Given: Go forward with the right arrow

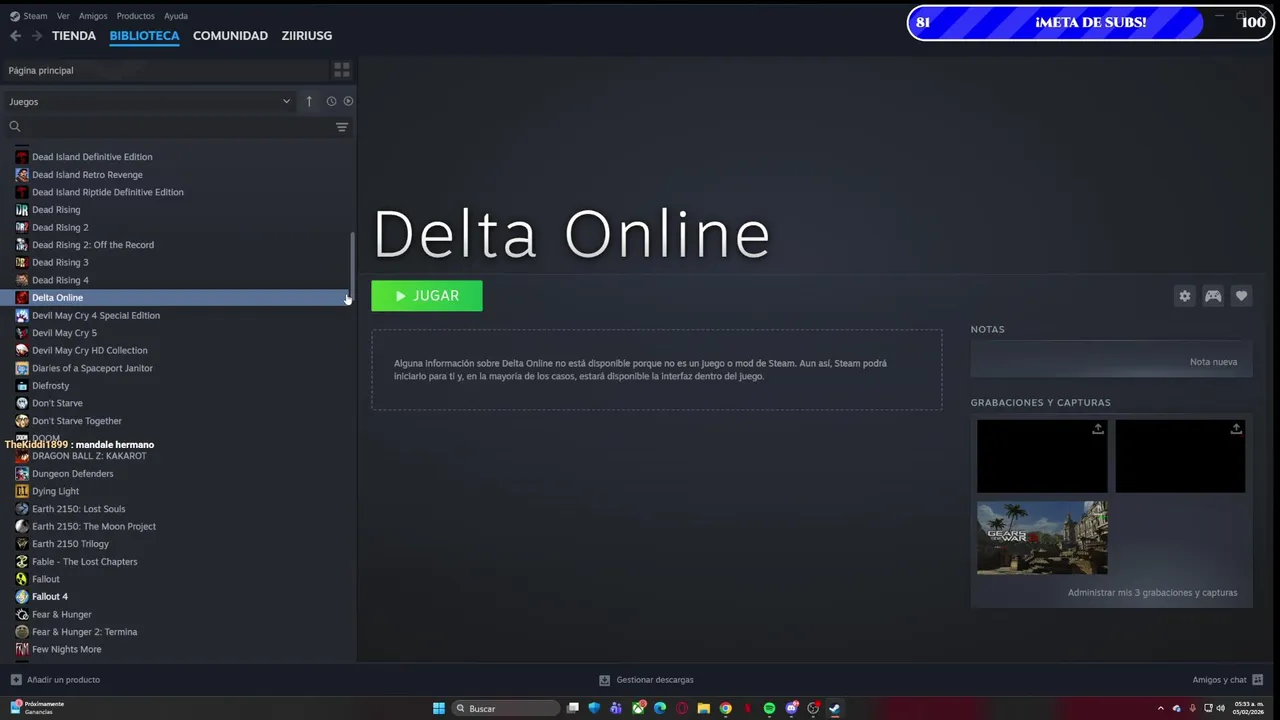Looking at the screenshot, I should pos(37,36).
